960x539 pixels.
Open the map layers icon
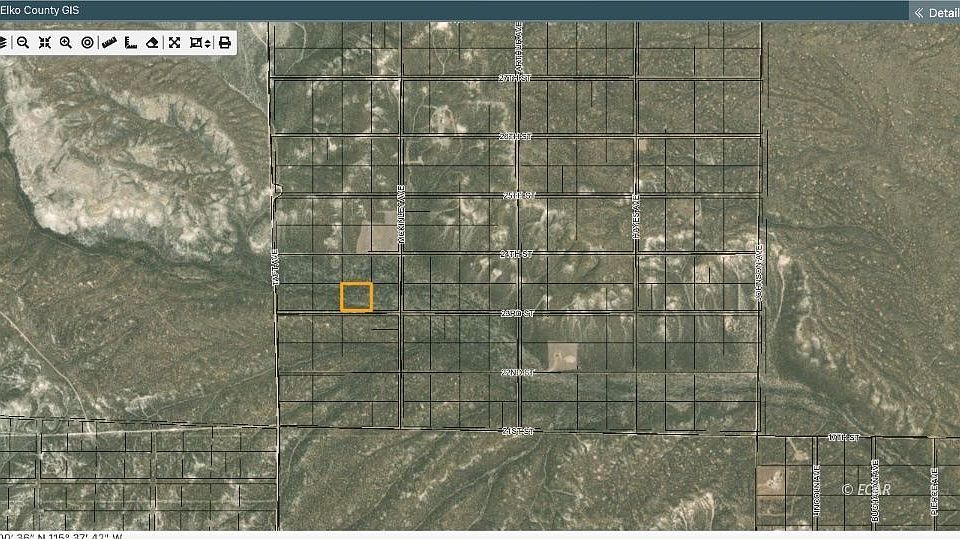point(3,42)
